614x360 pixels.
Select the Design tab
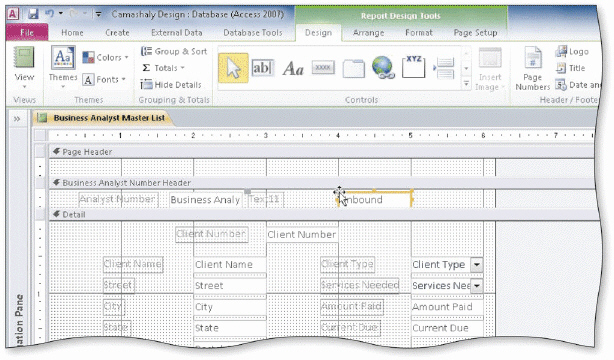[318, 33]
